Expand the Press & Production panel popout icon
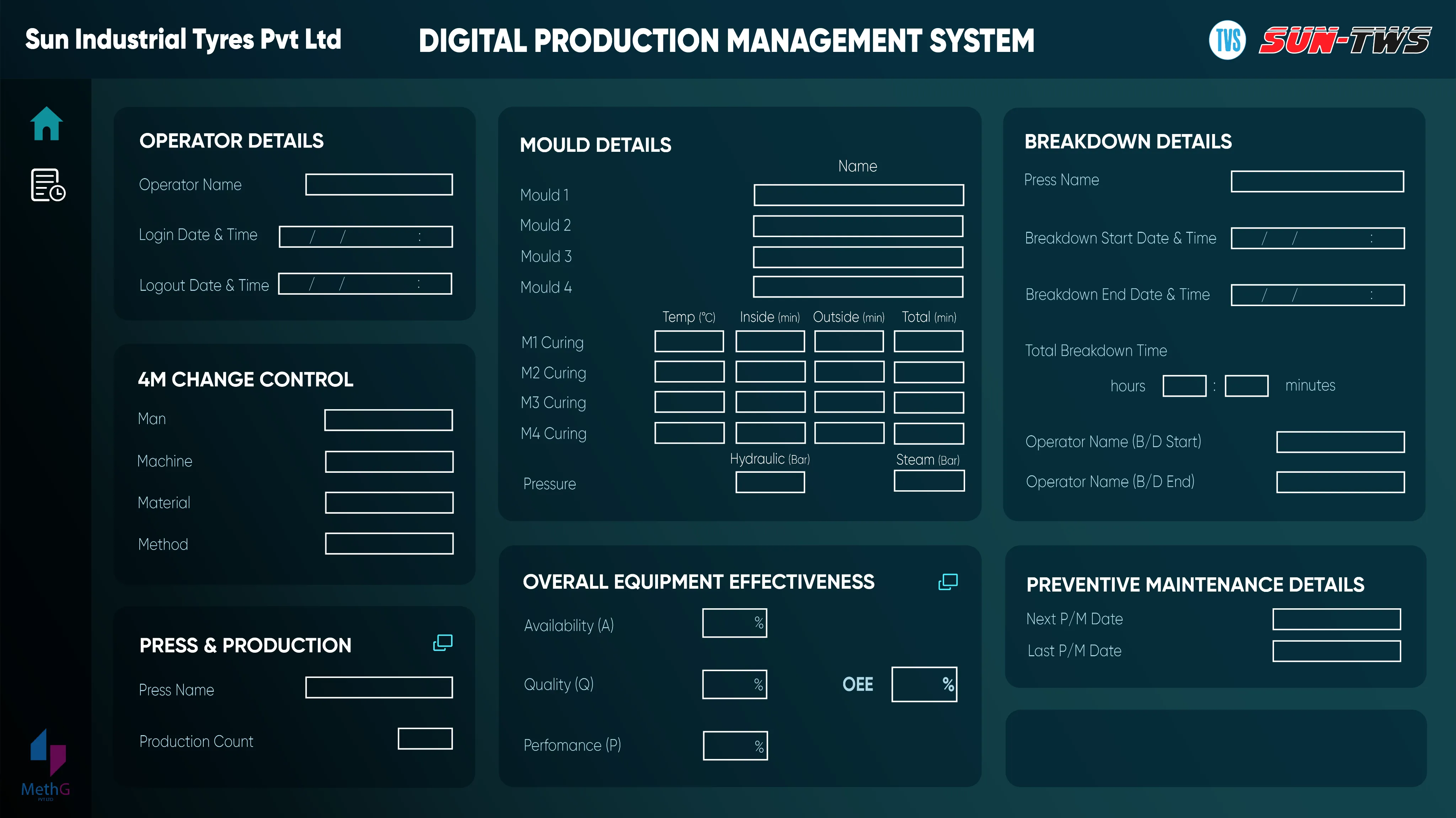This screenshot has height=818, width=1456. click(443, 643)
